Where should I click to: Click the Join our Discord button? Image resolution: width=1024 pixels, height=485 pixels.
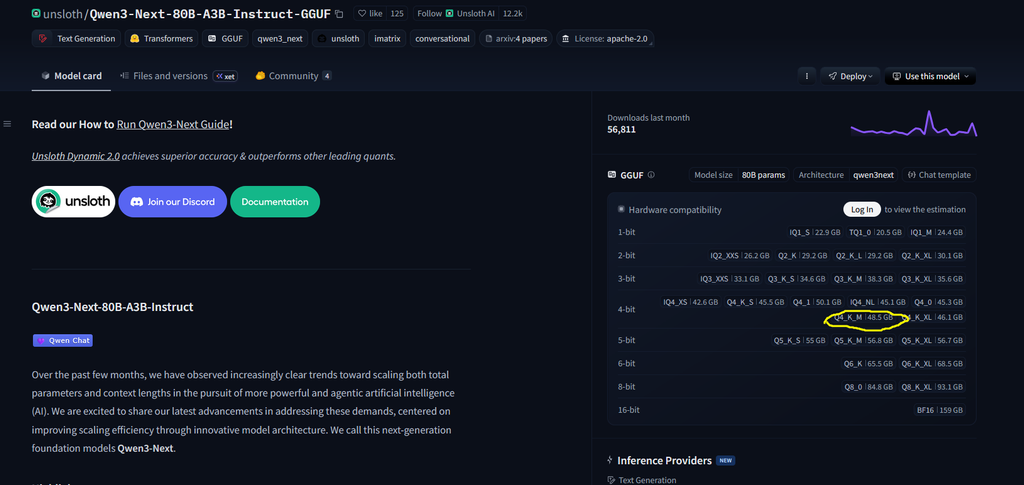click(x=172, y=201)
